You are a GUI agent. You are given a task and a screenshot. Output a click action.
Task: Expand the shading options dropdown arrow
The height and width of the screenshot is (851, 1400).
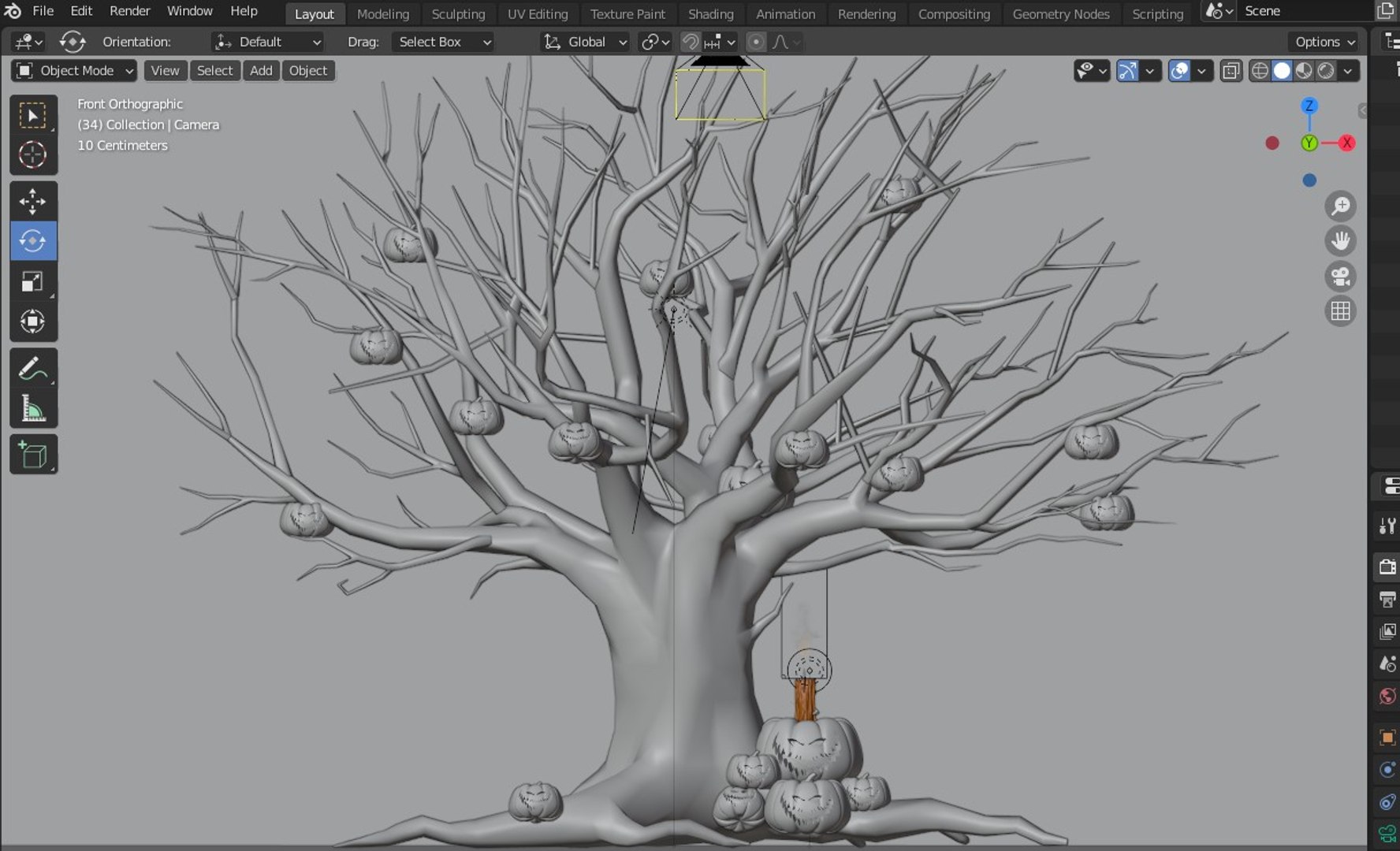(1349, 71)
